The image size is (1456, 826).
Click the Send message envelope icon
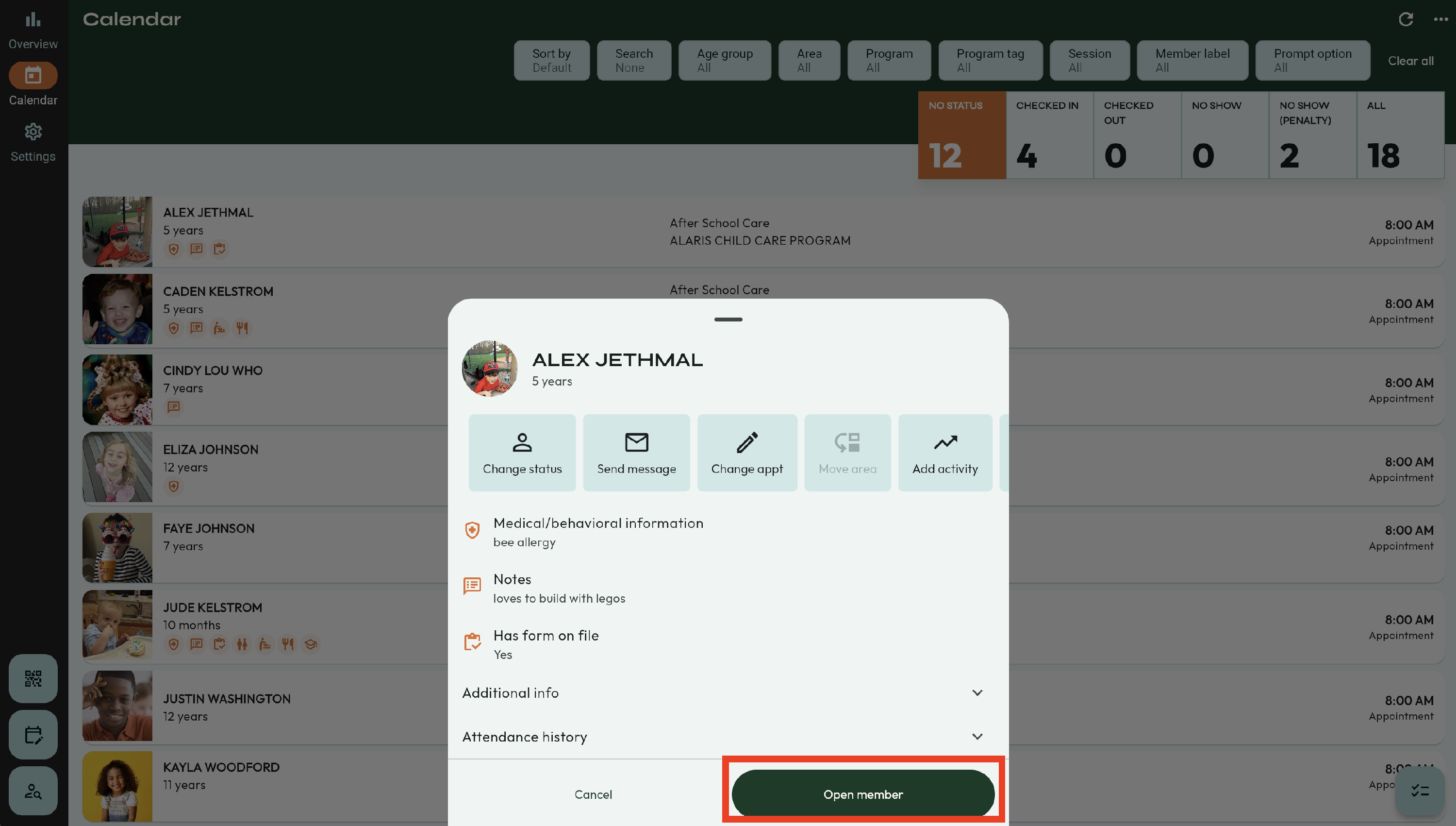(x=636, y=442)
